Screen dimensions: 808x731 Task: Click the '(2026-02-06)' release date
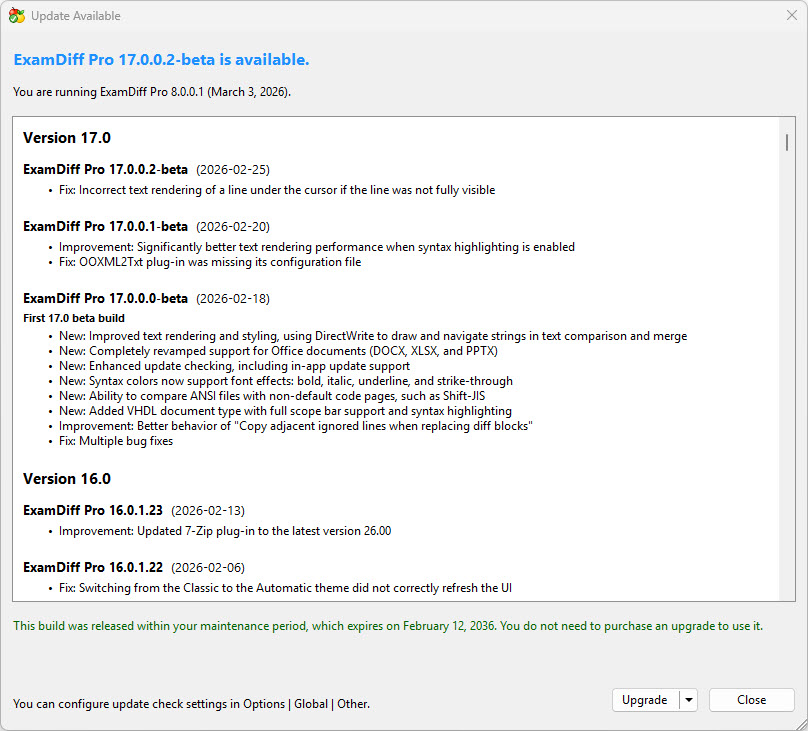point(208,568)
